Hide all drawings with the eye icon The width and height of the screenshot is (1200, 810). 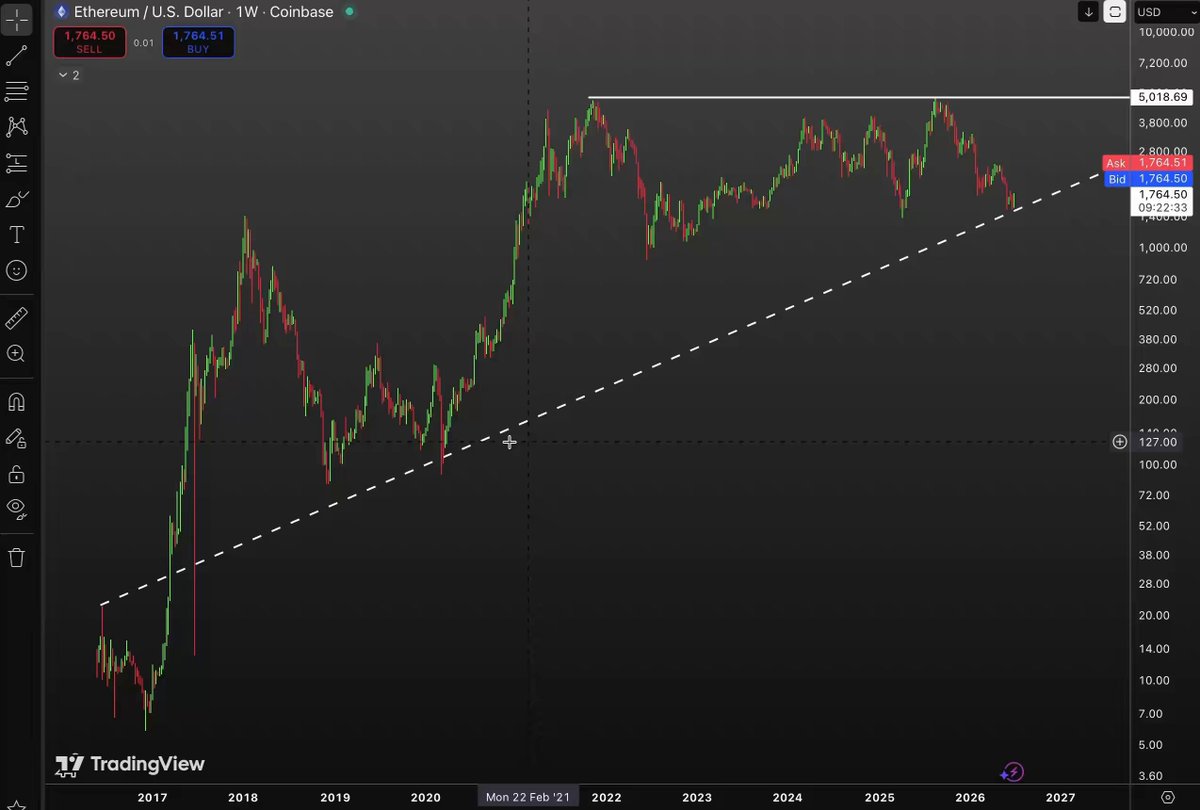point(17,508)
